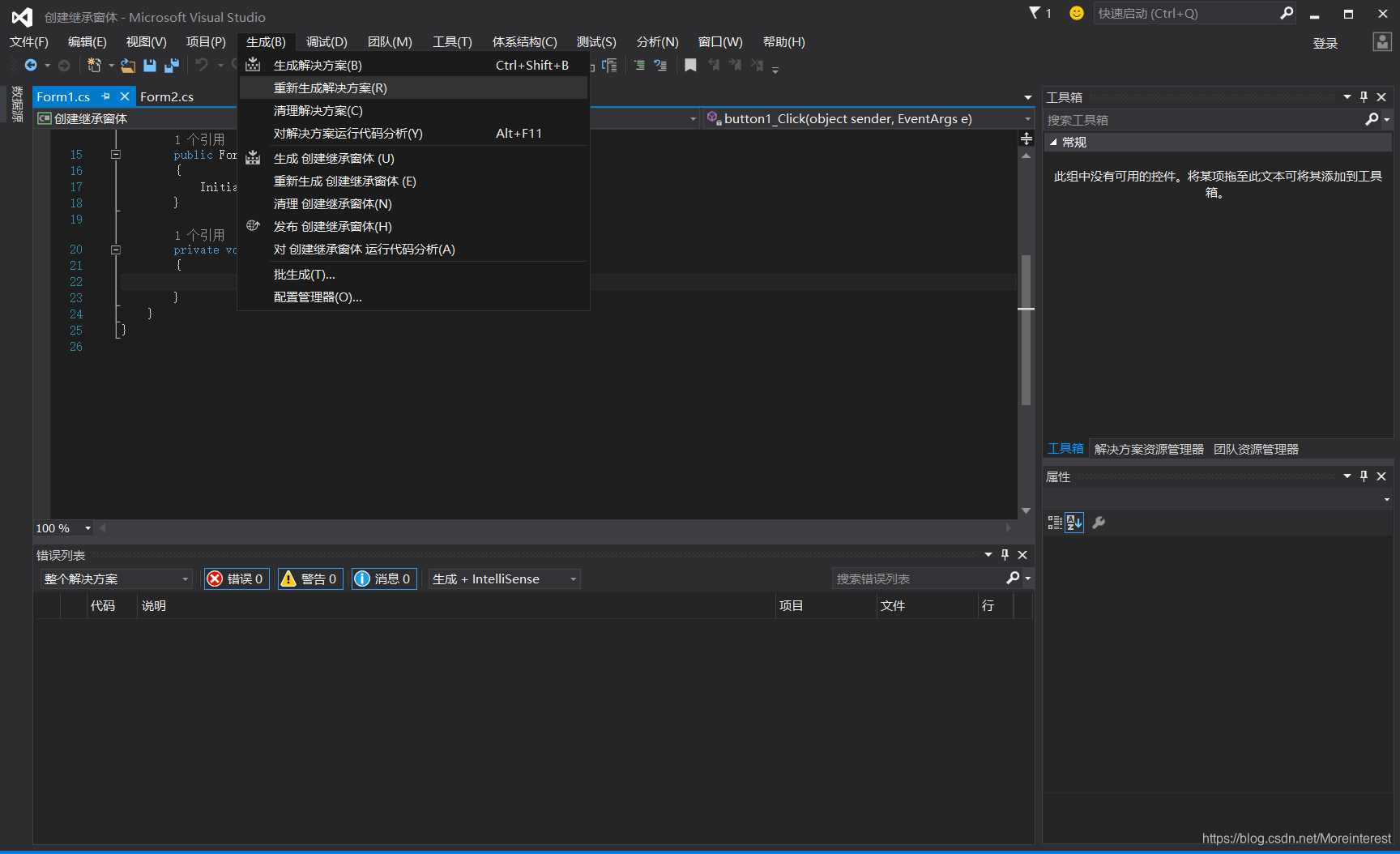Click the editor split window handle
Viewport: 1400px width, 854px height.
(x=1027, y=139)
